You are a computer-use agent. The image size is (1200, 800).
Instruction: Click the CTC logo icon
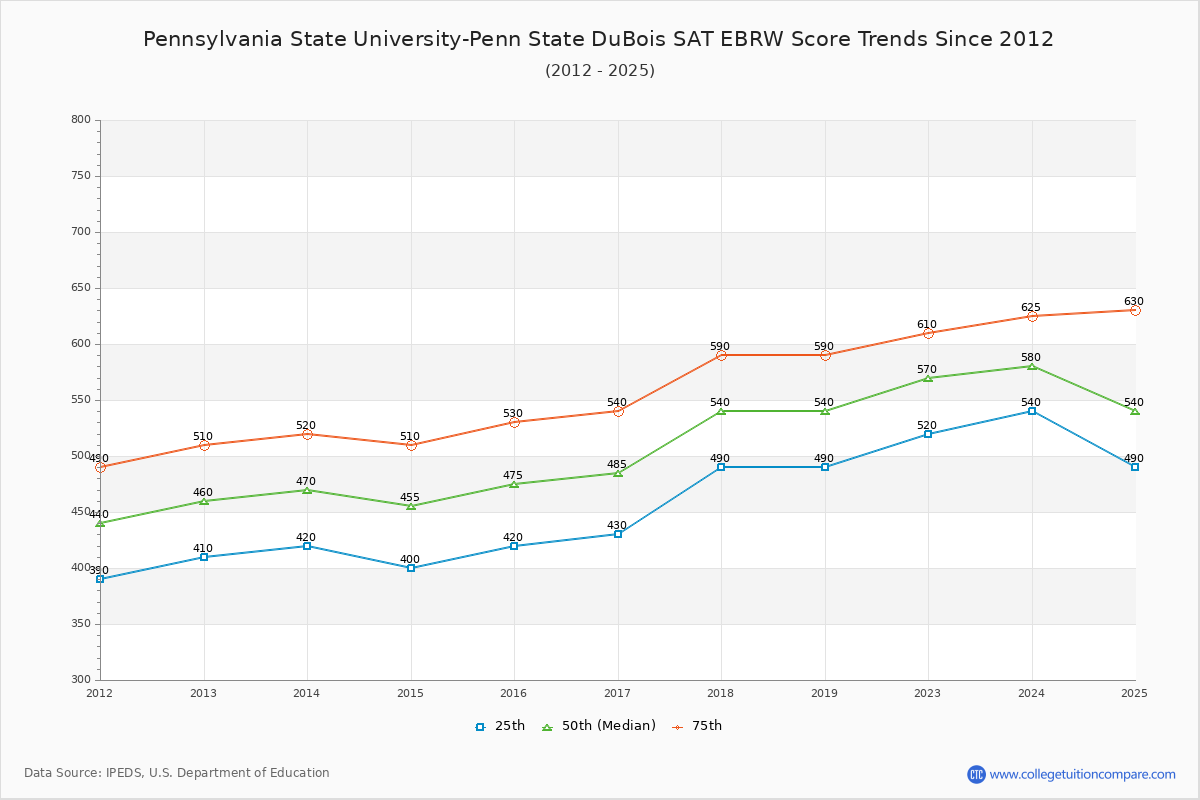pos(976,774)
